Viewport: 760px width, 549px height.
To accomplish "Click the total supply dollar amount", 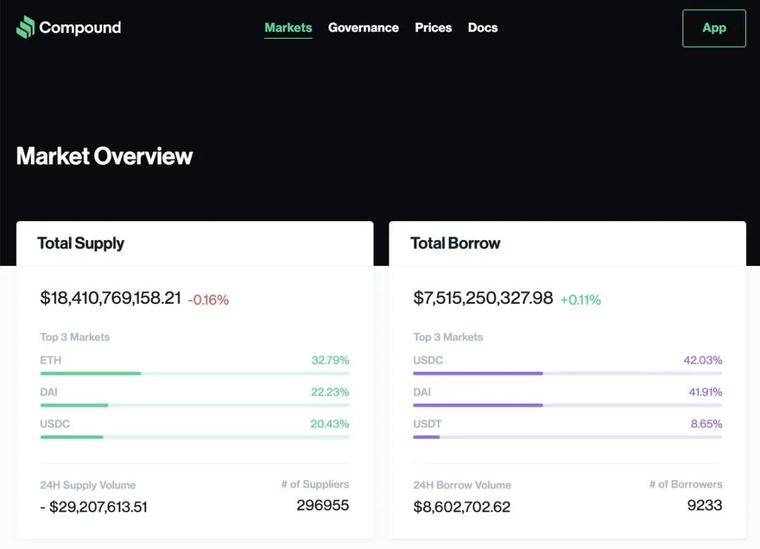I will 111,298.
